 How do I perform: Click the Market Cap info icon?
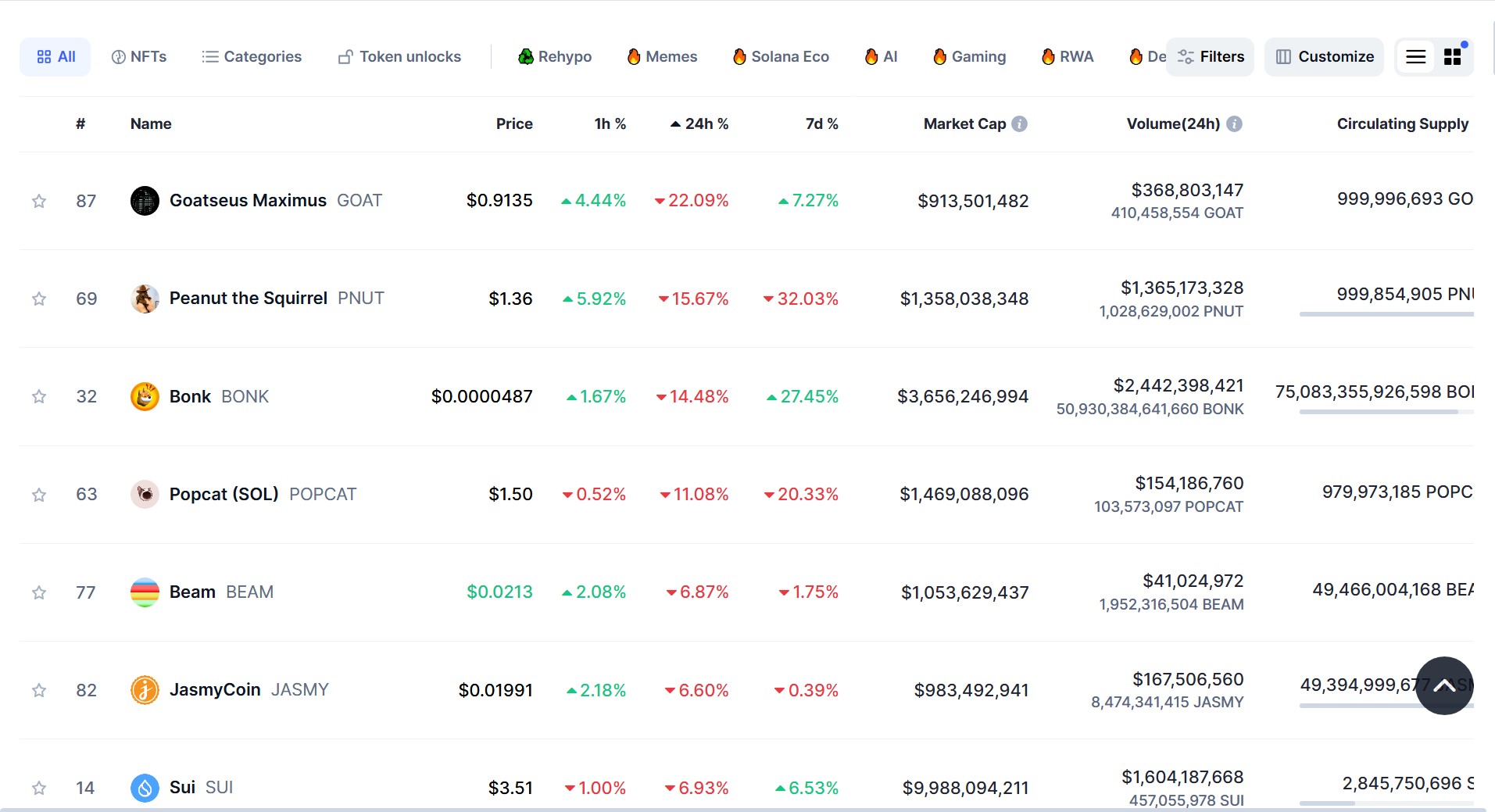(1019, 123)
